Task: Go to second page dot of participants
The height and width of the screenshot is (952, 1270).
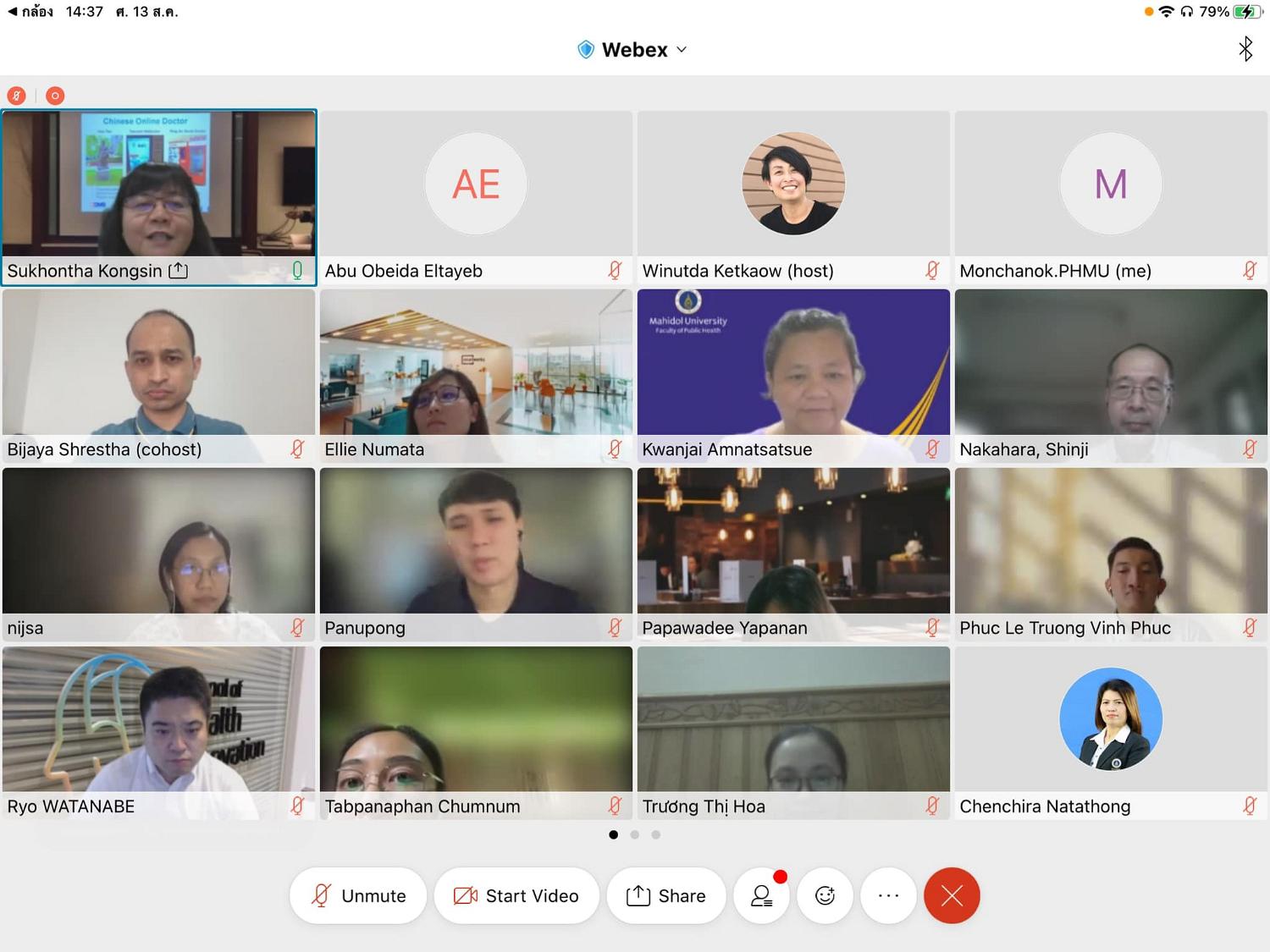Action: (x=634, y=834)
